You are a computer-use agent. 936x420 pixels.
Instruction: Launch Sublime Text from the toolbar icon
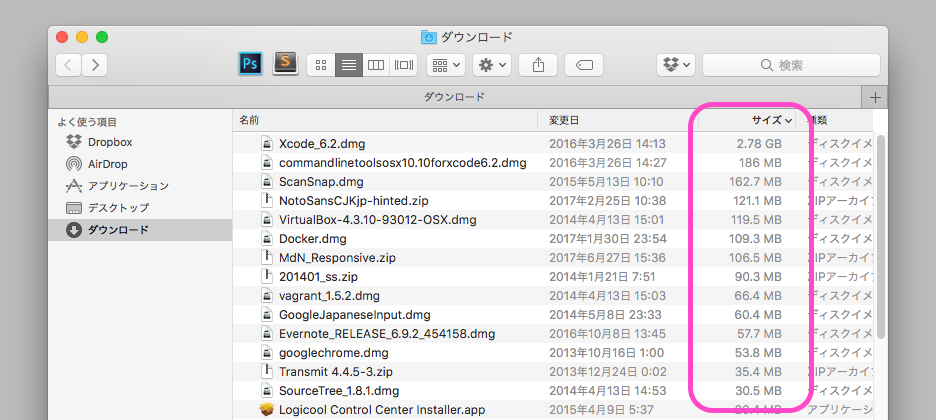pos(285,63)
